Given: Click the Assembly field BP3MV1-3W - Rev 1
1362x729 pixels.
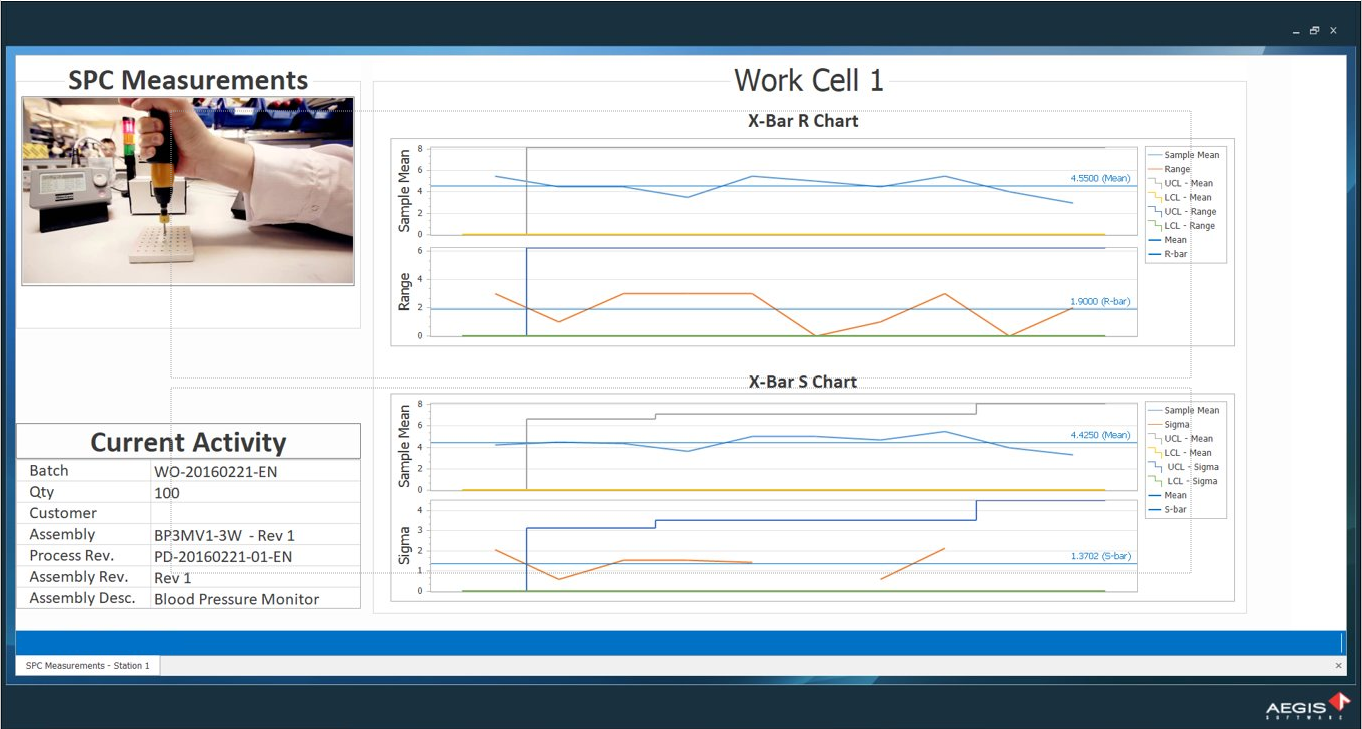Looking at the screenshot, I should pos(224,535).
